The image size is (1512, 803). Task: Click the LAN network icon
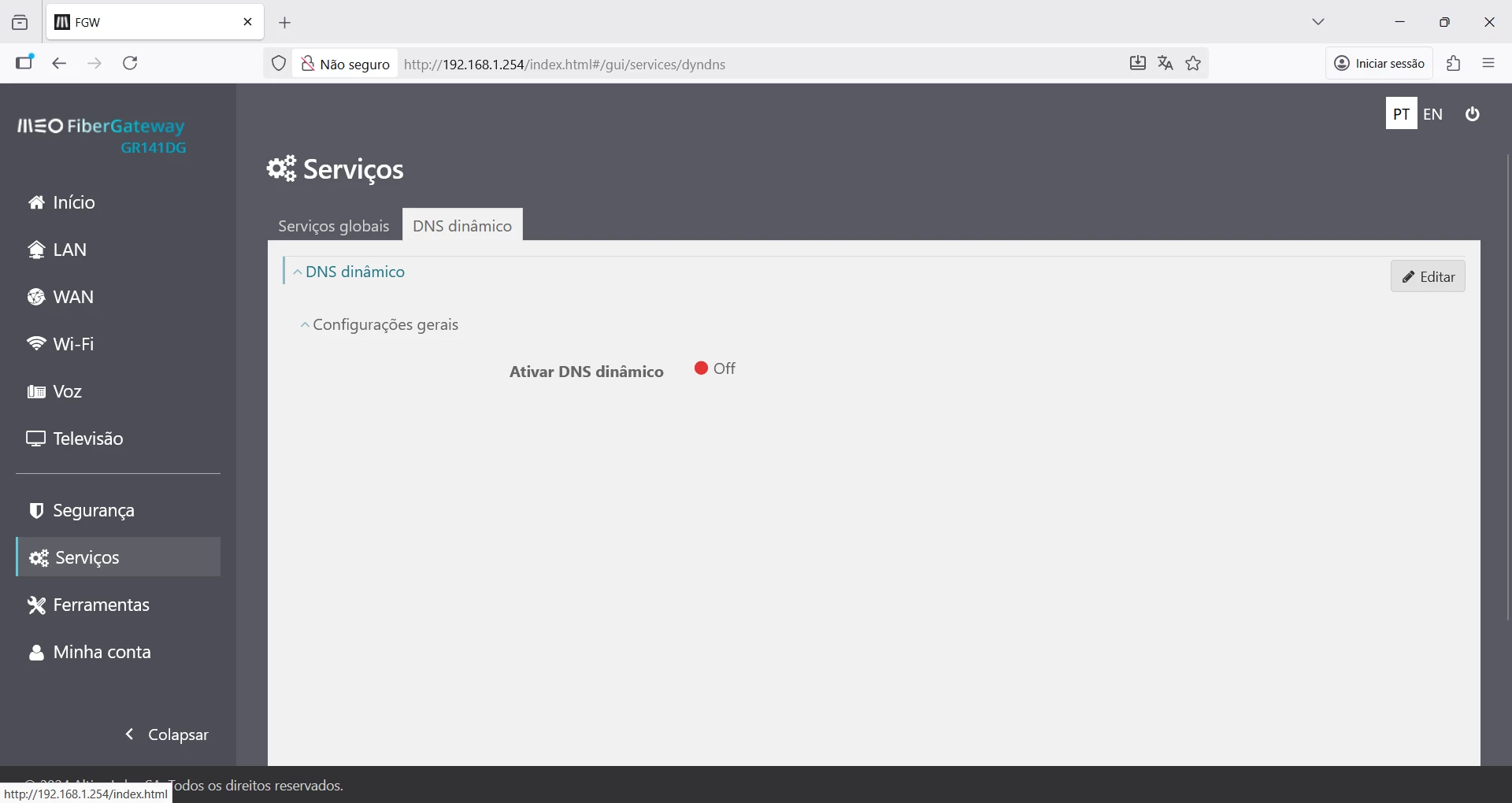[x=36, y=250]
